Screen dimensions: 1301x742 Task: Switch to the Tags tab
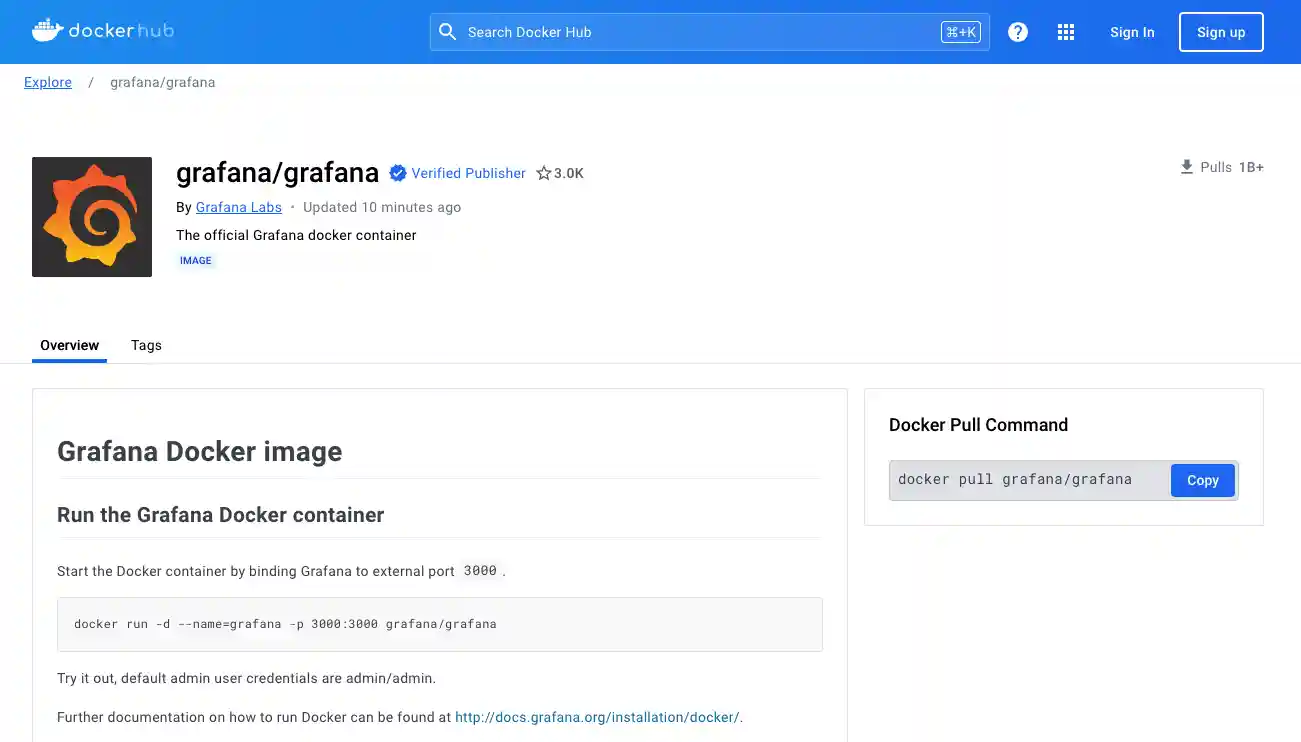coord(146,345)
